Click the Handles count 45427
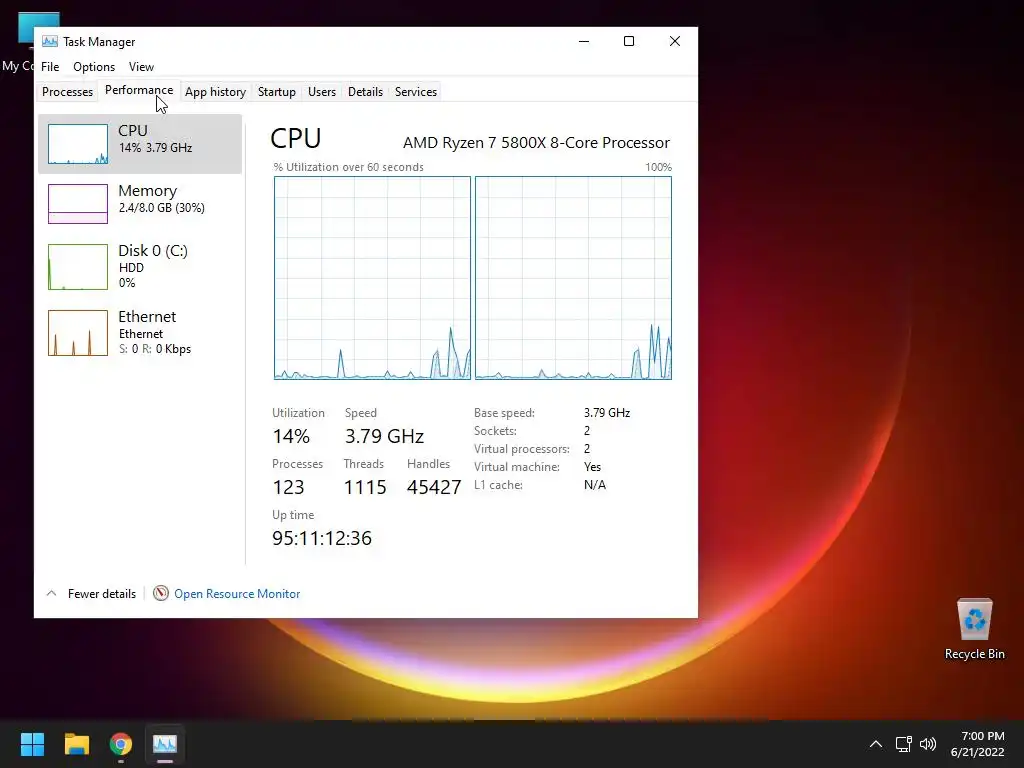1024x768 pixels. pos(434,487)
